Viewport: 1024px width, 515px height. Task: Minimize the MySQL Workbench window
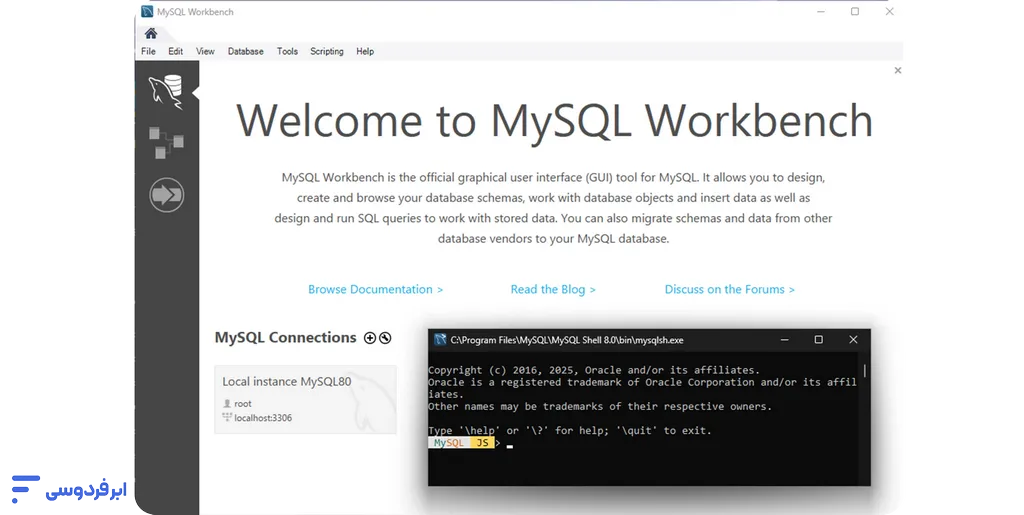click(821, 12)
